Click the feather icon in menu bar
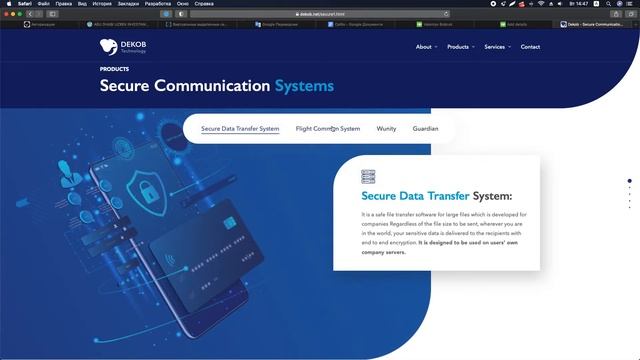Viewport: 640px width, 360px height. coord(512,4)
